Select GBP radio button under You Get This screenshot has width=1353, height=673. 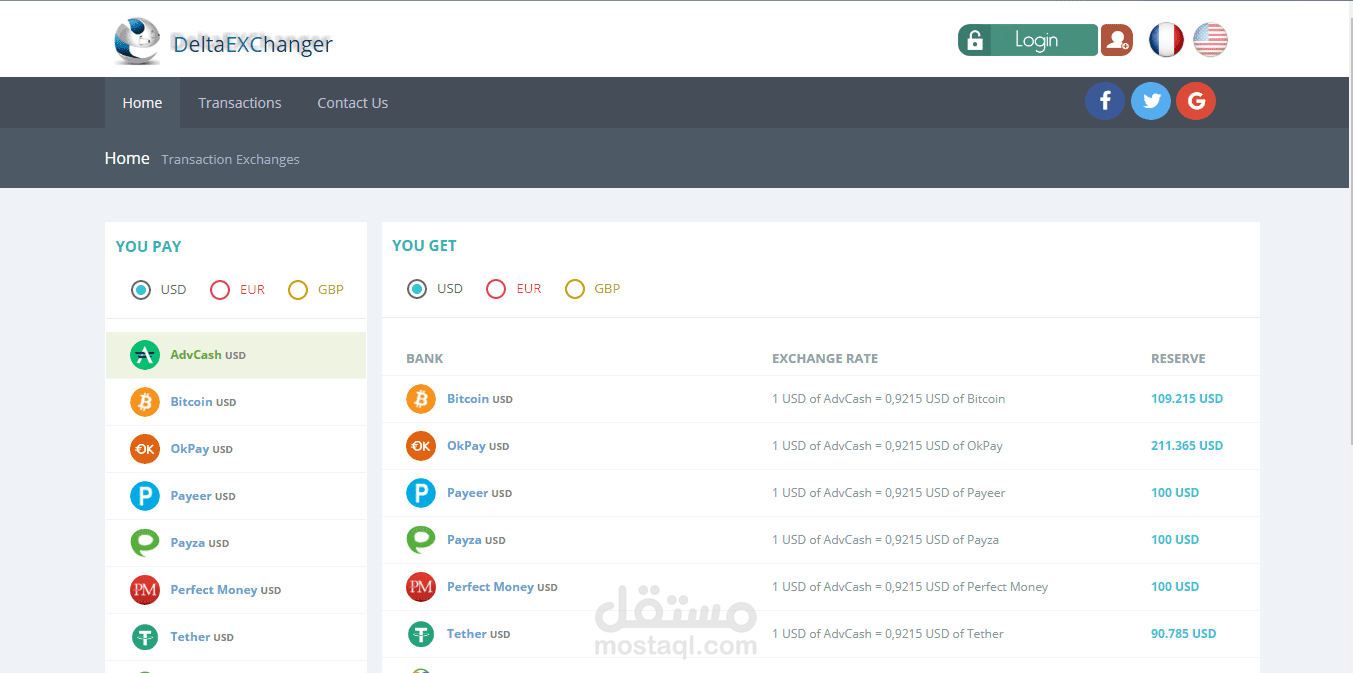[x=574, y=288]
